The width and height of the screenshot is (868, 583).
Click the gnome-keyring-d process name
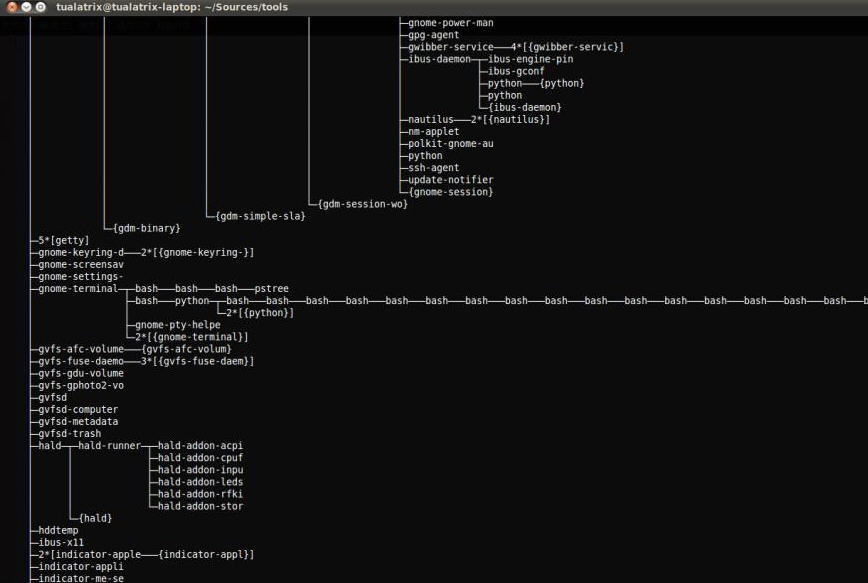tap(81, 253)
